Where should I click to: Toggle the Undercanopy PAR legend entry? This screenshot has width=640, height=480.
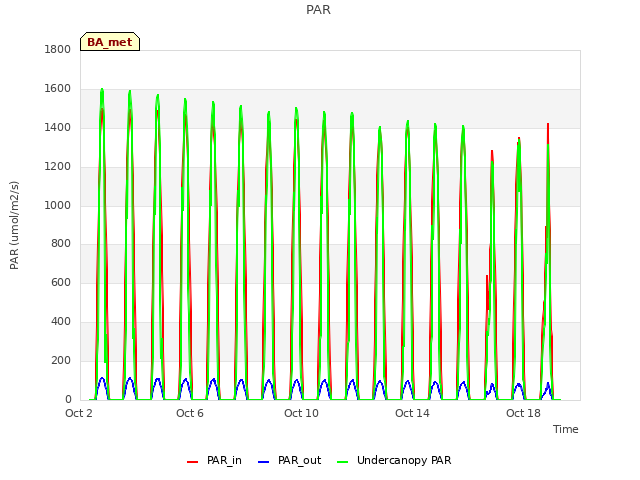tap(394, 460)
